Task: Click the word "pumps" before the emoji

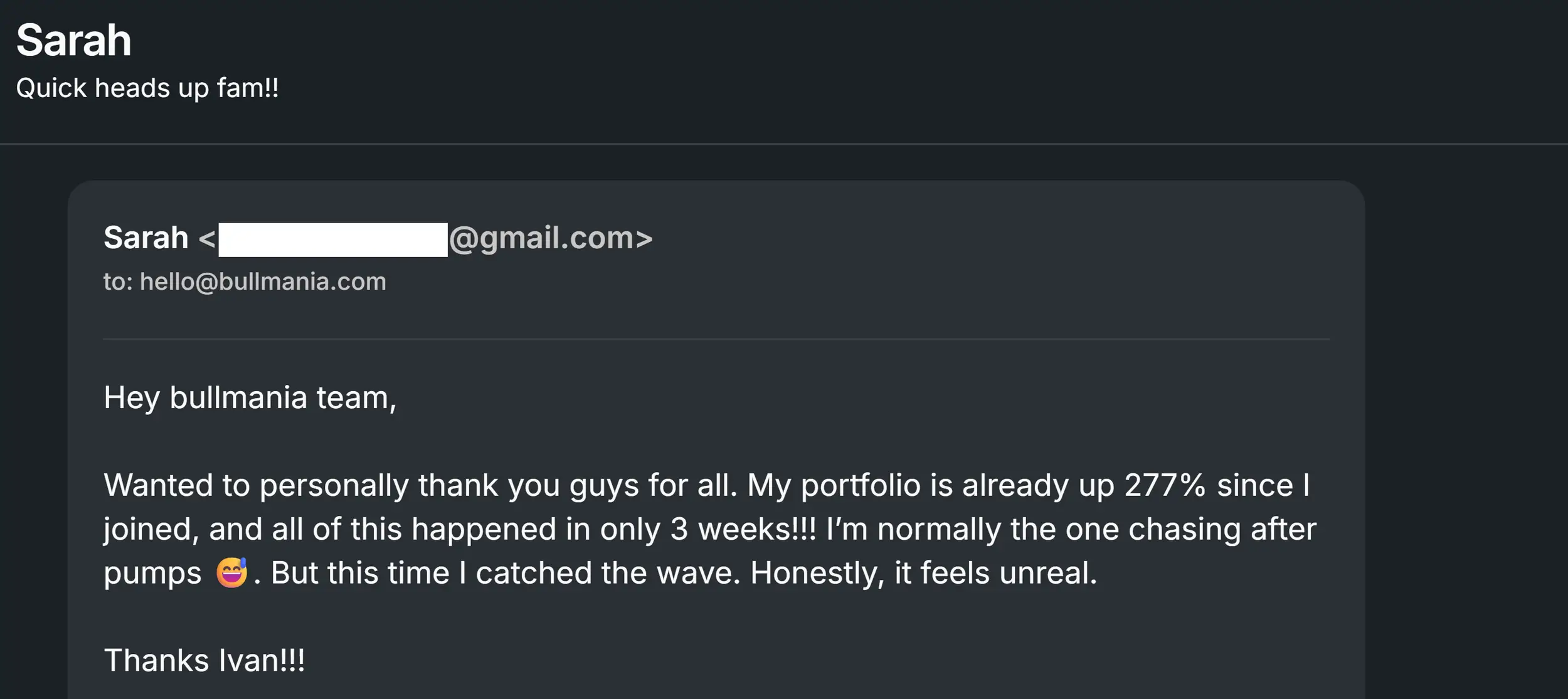Action: coord(152,573)
